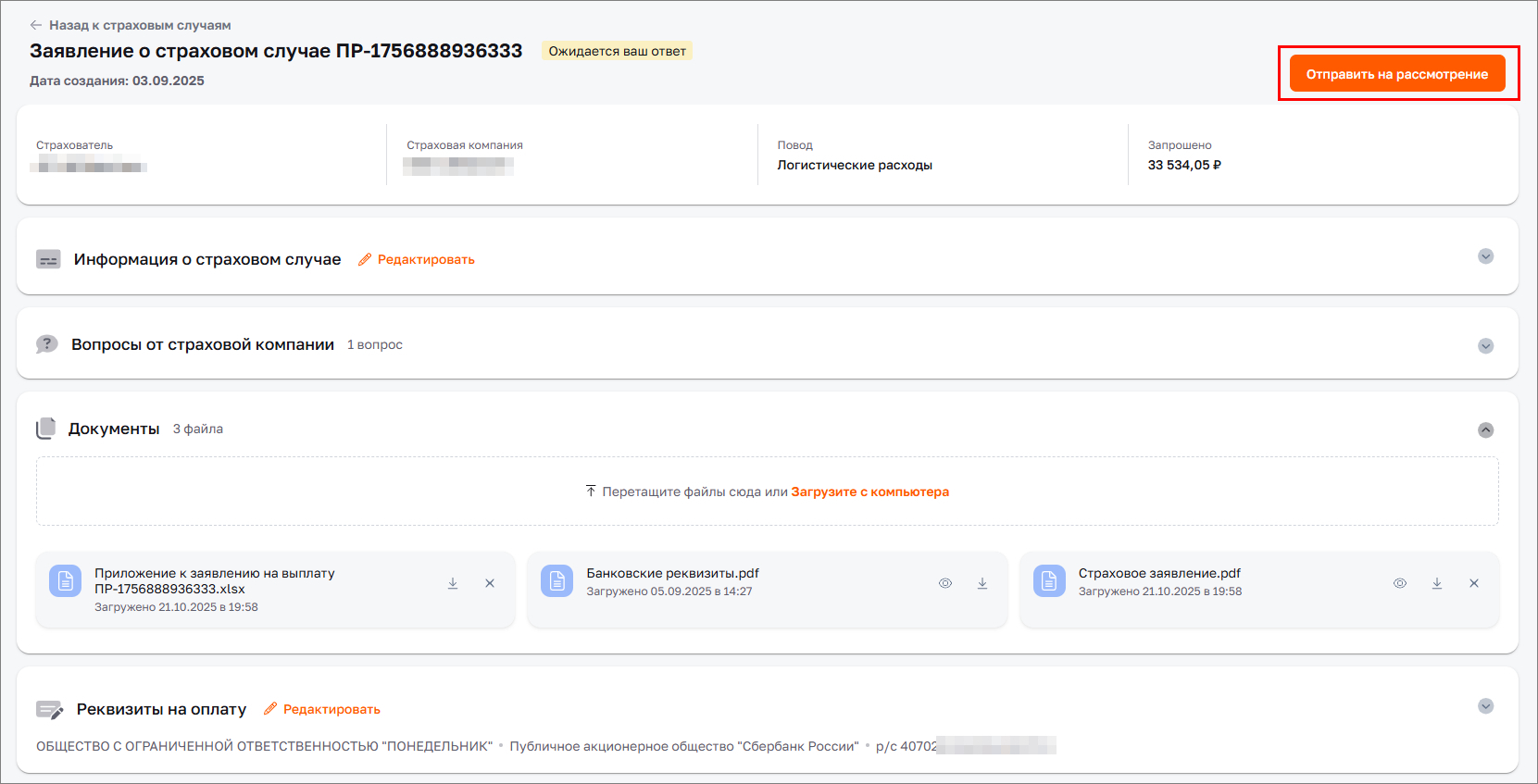
Task: Click the card icon of "Информация о страховом случае"
Action: [x=48, y=259]
